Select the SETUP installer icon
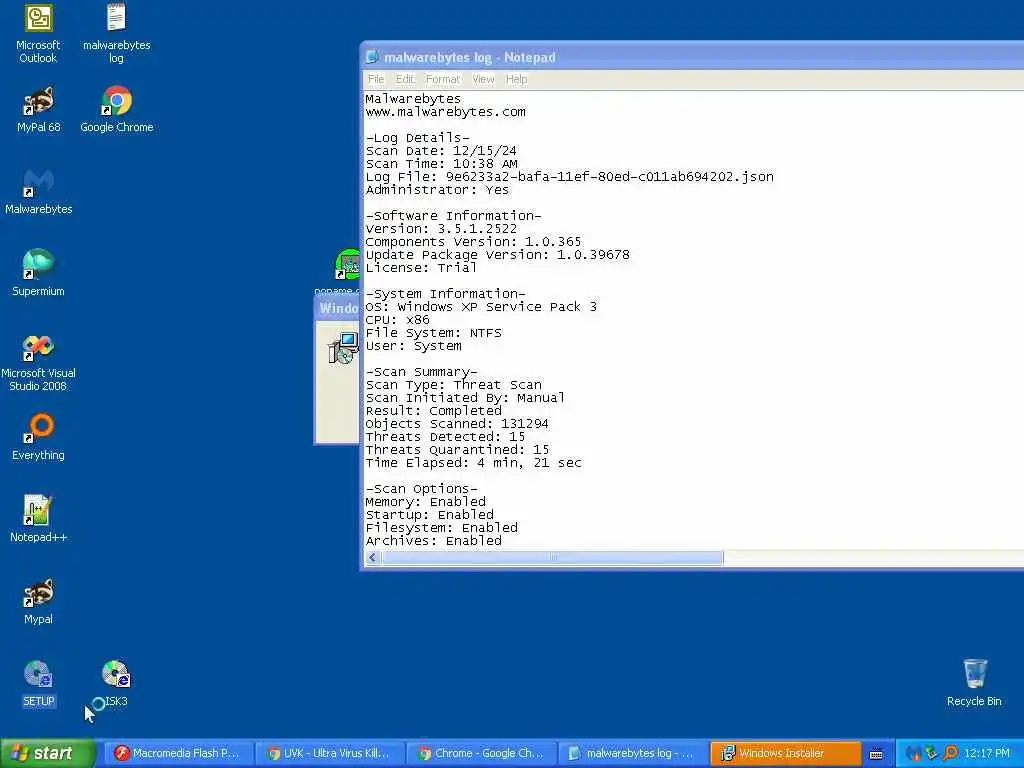Image resolution: width=1024 pixels, height=768 pixels. (38, 683)
